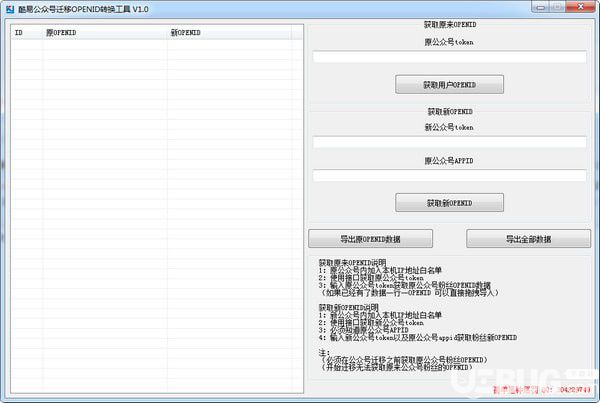Screen dimensions: 600x403
Task: Click the 新OPENID column header
Action: click(229, 33)
